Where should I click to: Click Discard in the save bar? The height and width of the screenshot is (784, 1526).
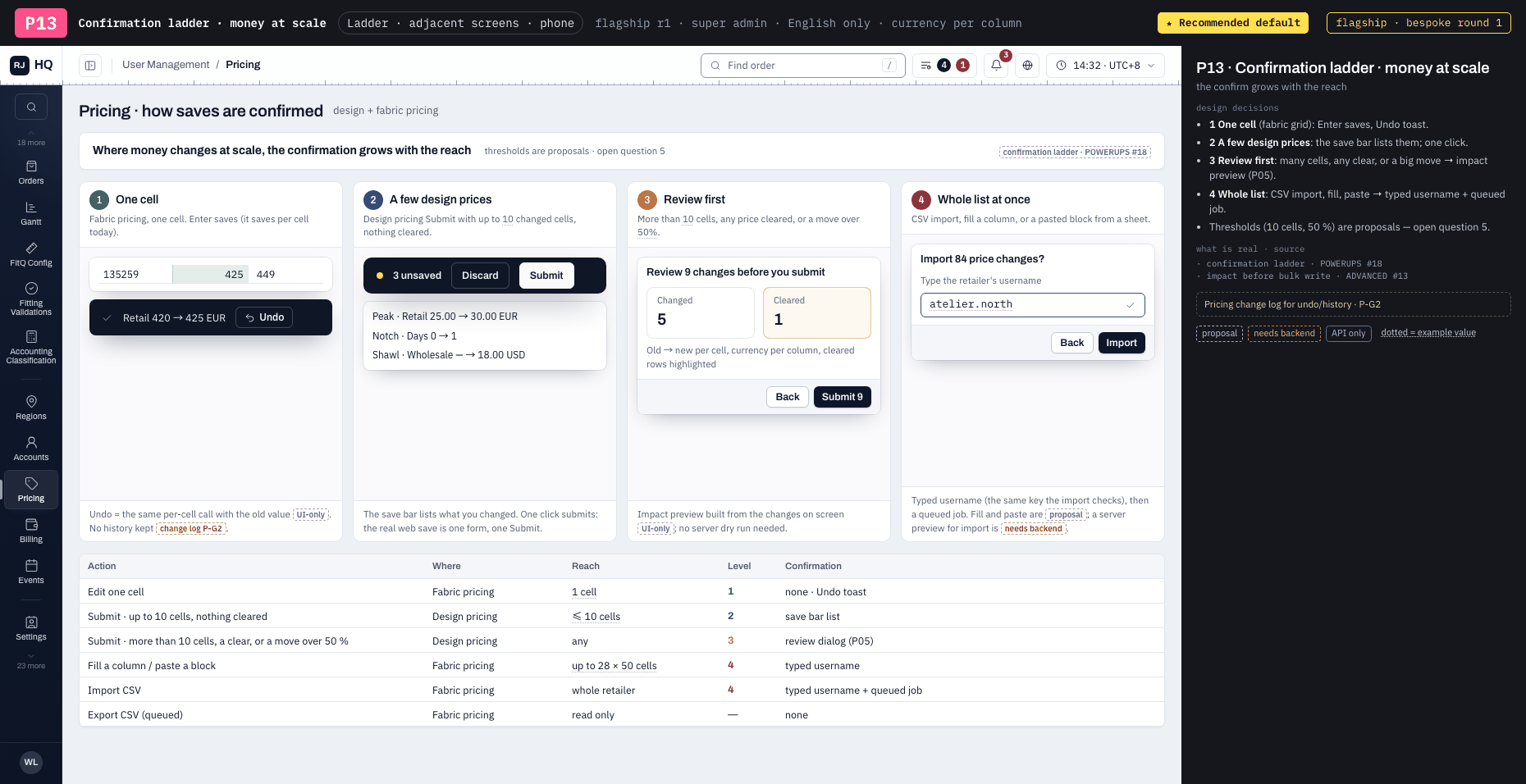click(x=480, y=276)
